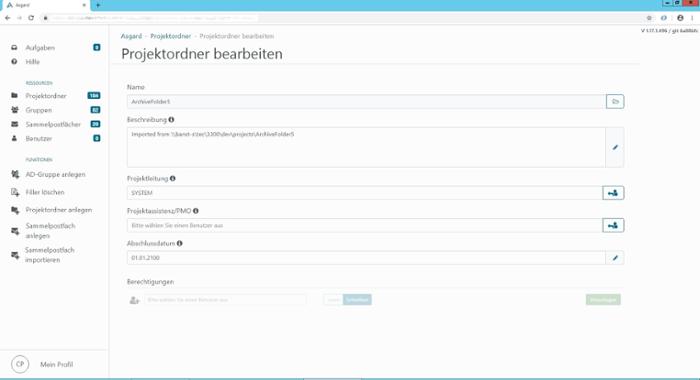Click the green add button in Berechtigungen
Screen dimensions: 700x380
tap(603, 300)
